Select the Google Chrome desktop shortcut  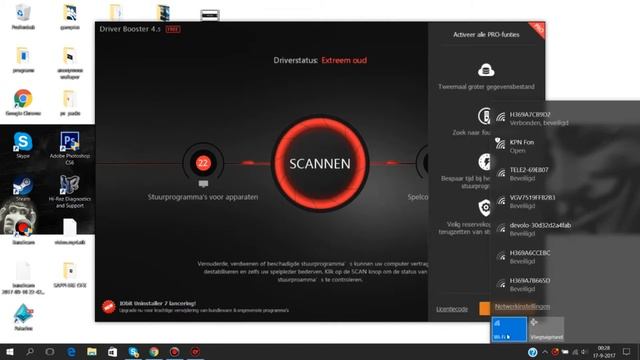pyautogui.click(x=23, y=103)
